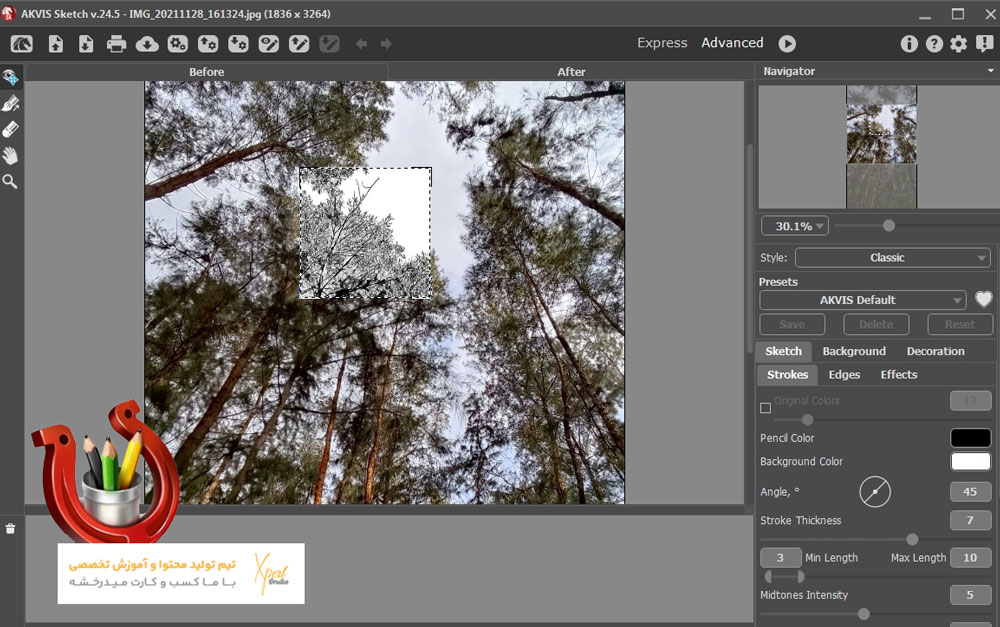Save presets with the down-arrow gear icon
This screenshot has width=1000, height=627.
point(239,43)
